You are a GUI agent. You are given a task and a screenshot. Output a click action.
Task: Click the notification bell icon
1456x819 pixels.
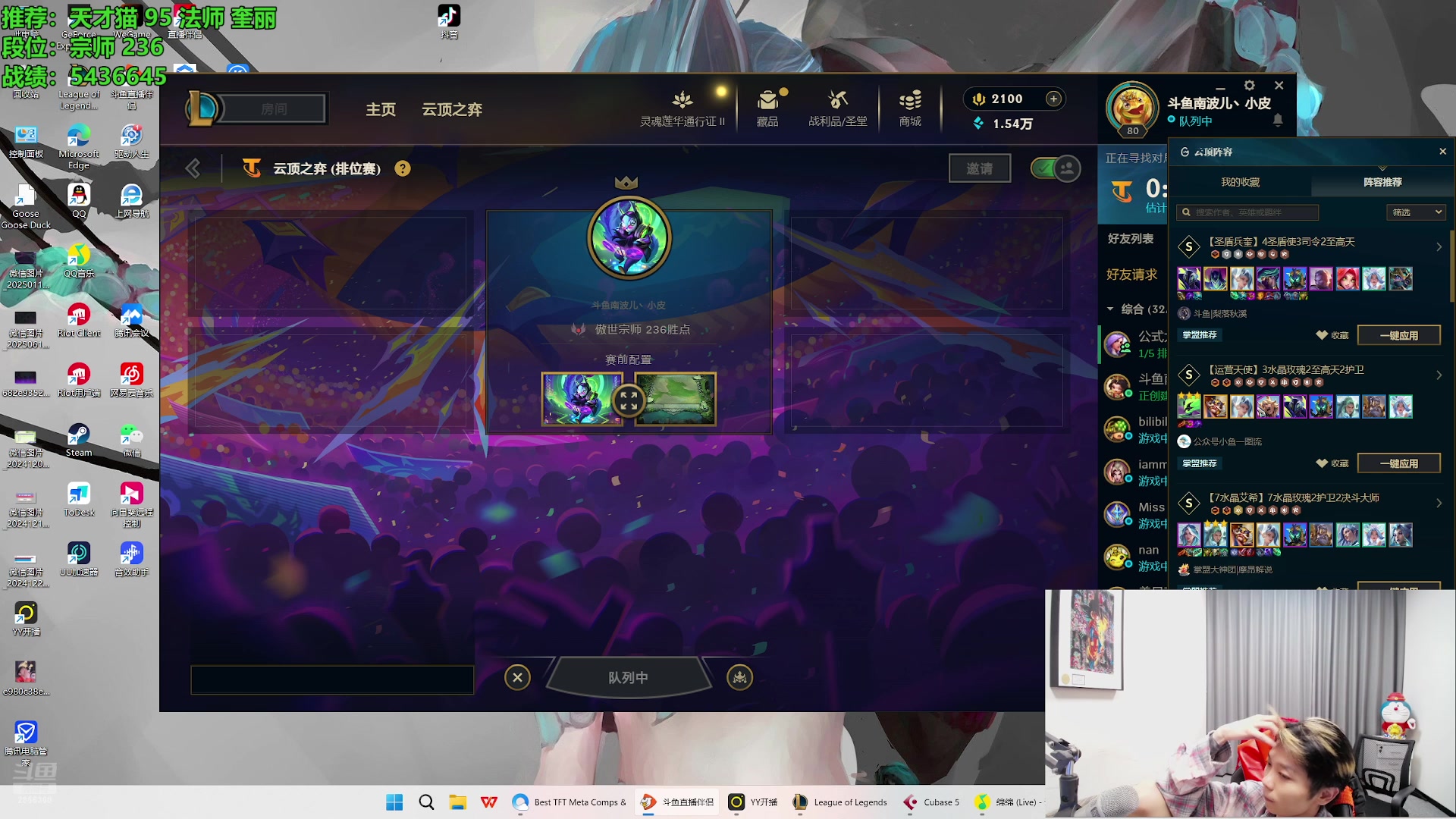[1278, 121]
